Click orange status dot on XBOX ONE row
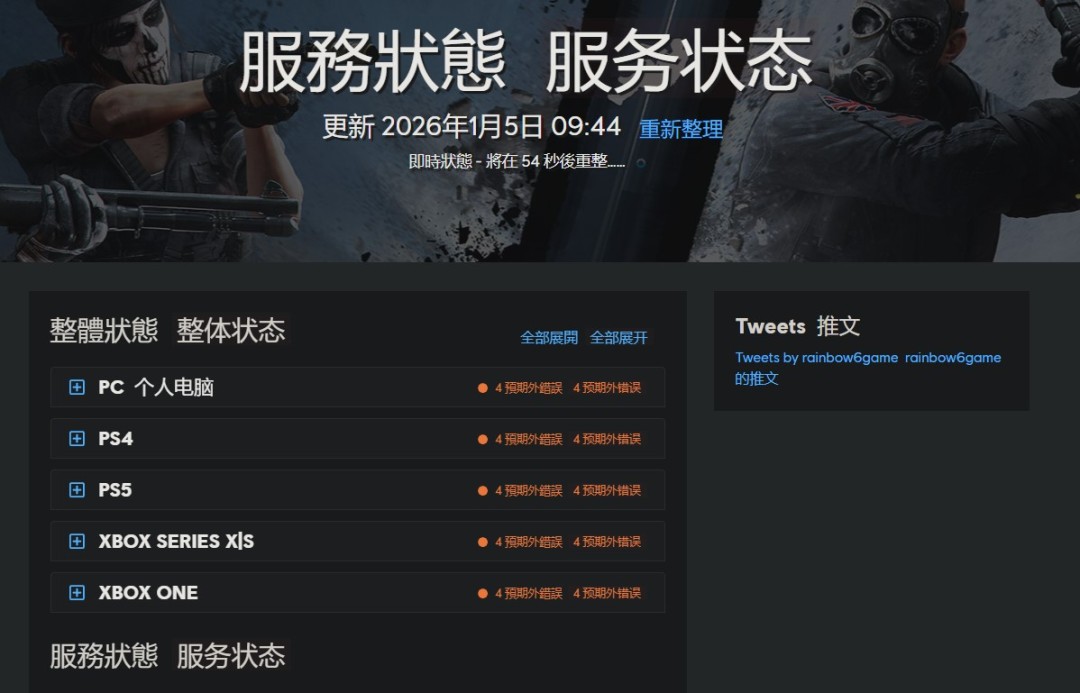 point(483,593)
